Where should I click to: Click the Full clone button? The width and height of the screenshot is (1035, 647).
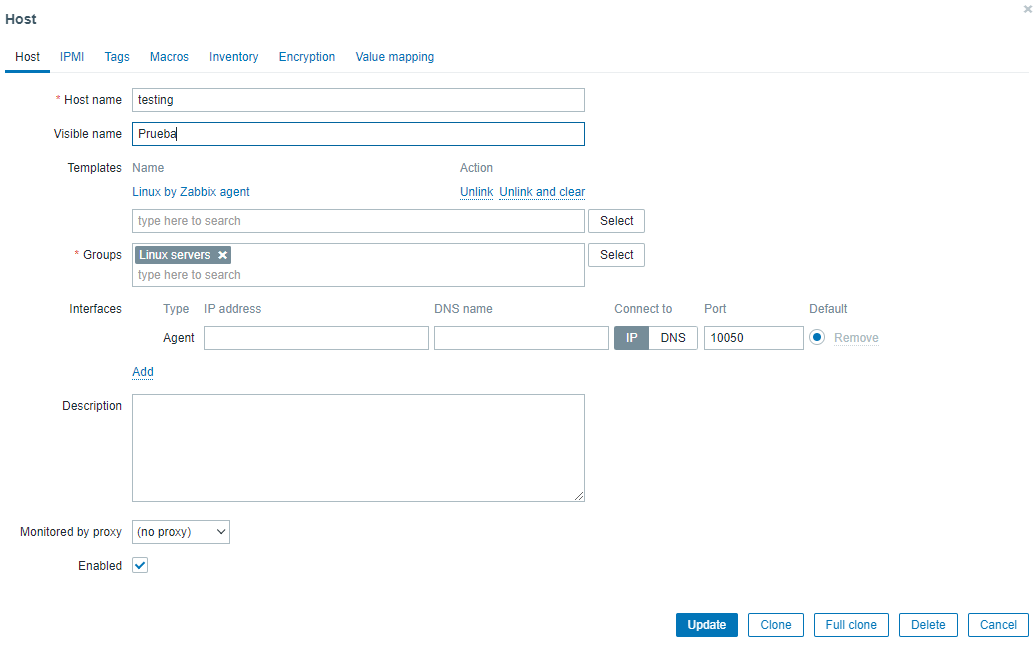click(x=851, y=625)
